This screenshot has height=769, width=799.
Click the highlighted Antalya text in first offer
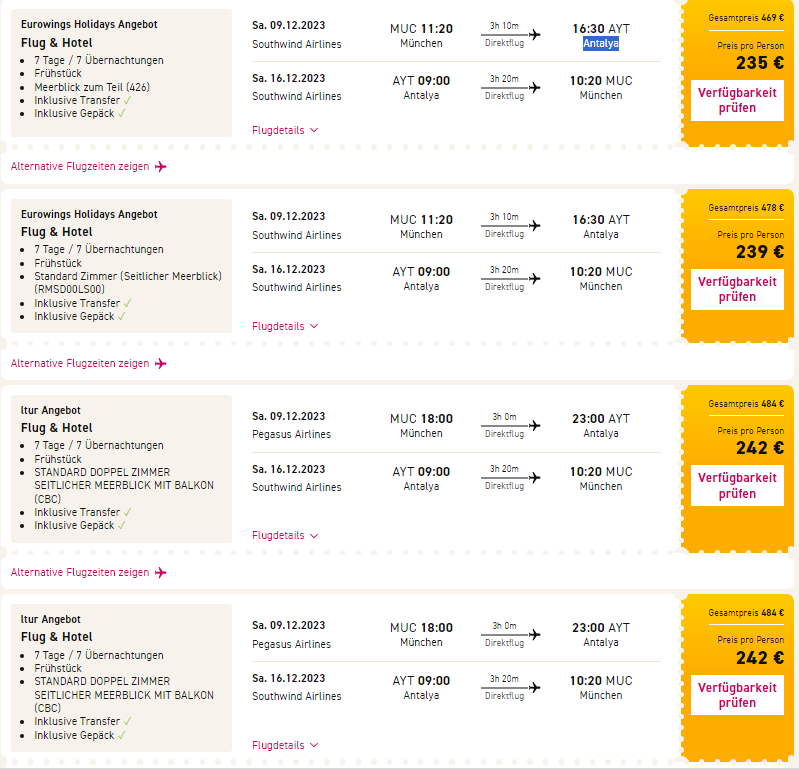[x=601, y=44]
